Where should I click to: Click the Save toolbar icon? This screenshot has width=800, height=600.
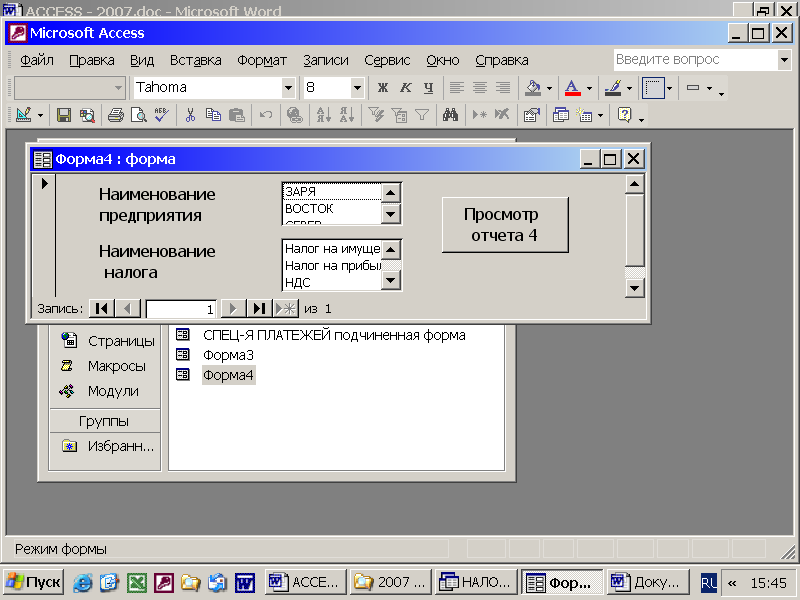point(64,115)
